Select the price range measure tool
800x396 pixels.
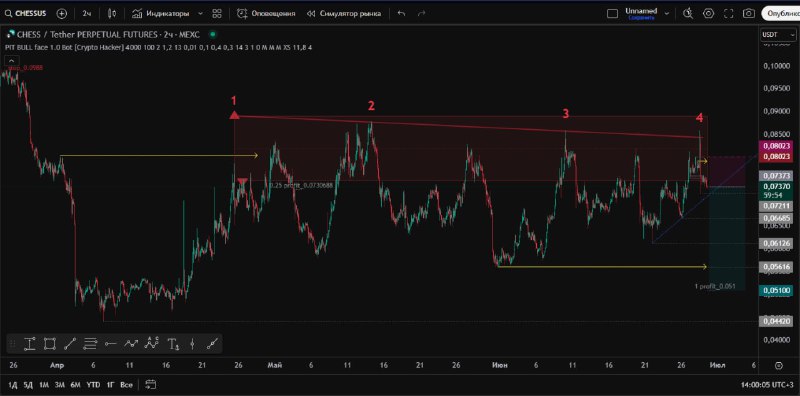pos(30,344)
